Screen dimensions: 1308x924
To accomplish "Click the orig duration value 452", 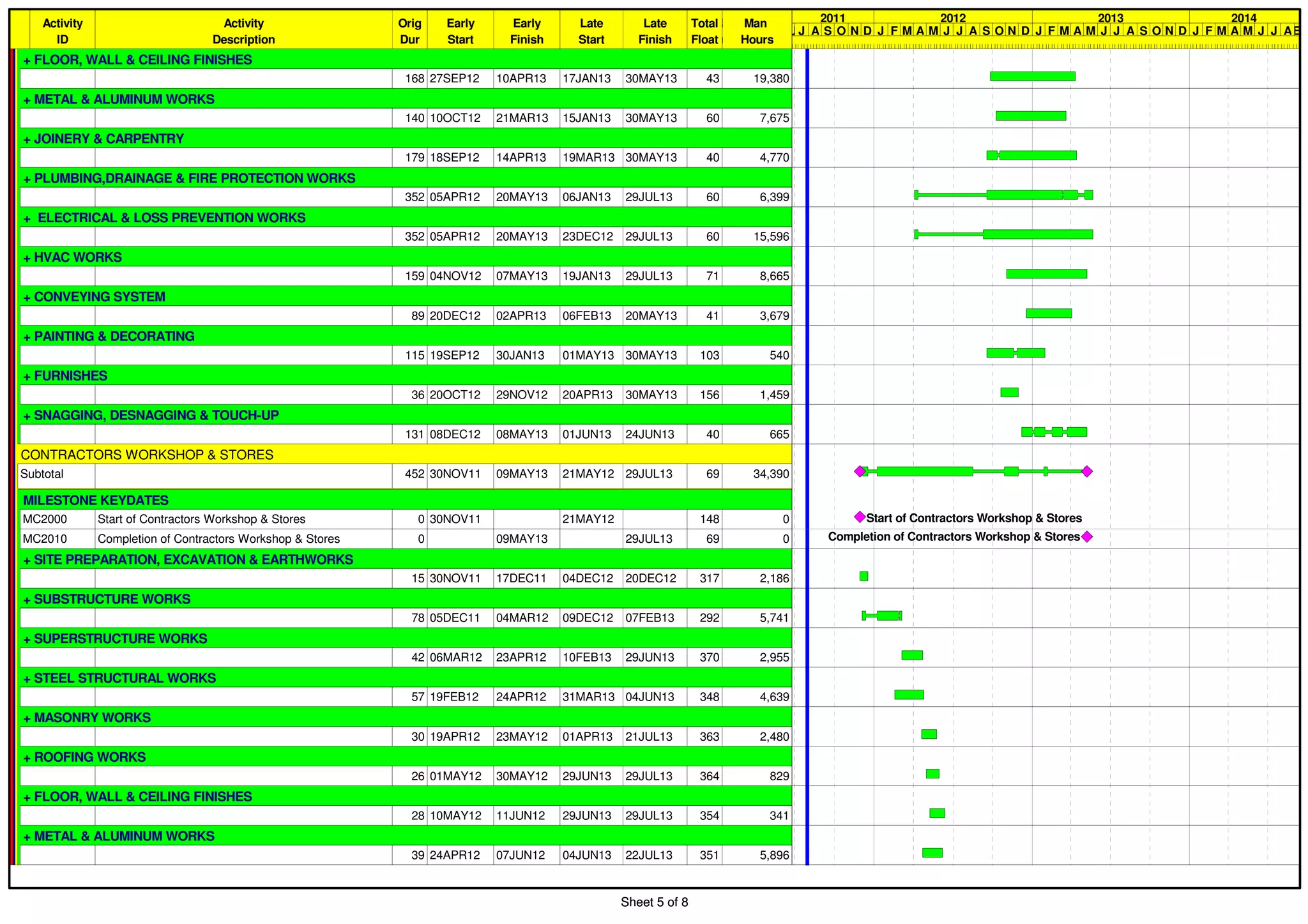I will tap(414, 474).
